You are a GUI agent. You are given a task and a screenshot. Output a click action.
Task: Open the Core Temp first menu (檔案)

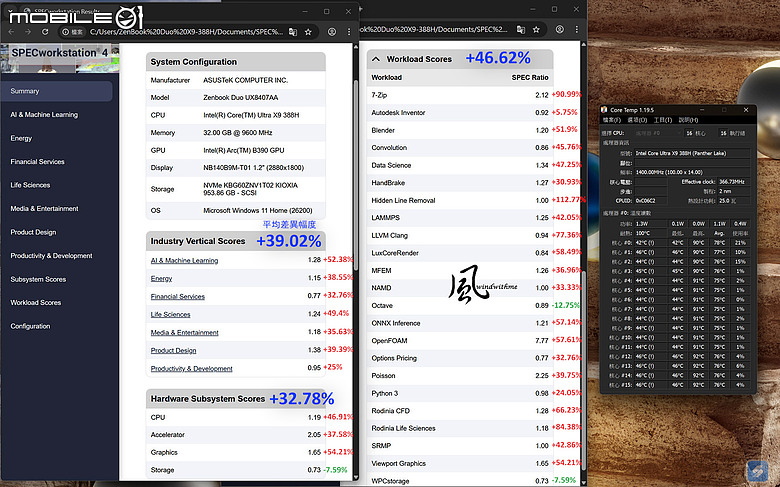[x=611, y=120]
